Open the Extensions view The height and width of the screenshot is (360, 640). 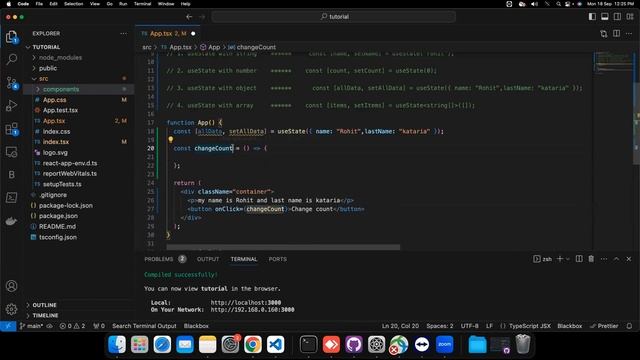click(11, 129)
